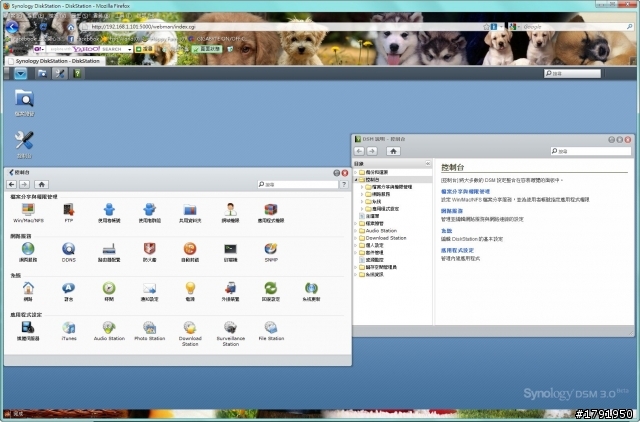Open the Surveillance Station icon
Viewport: 640px width, 422px height.
coord(230,328)
